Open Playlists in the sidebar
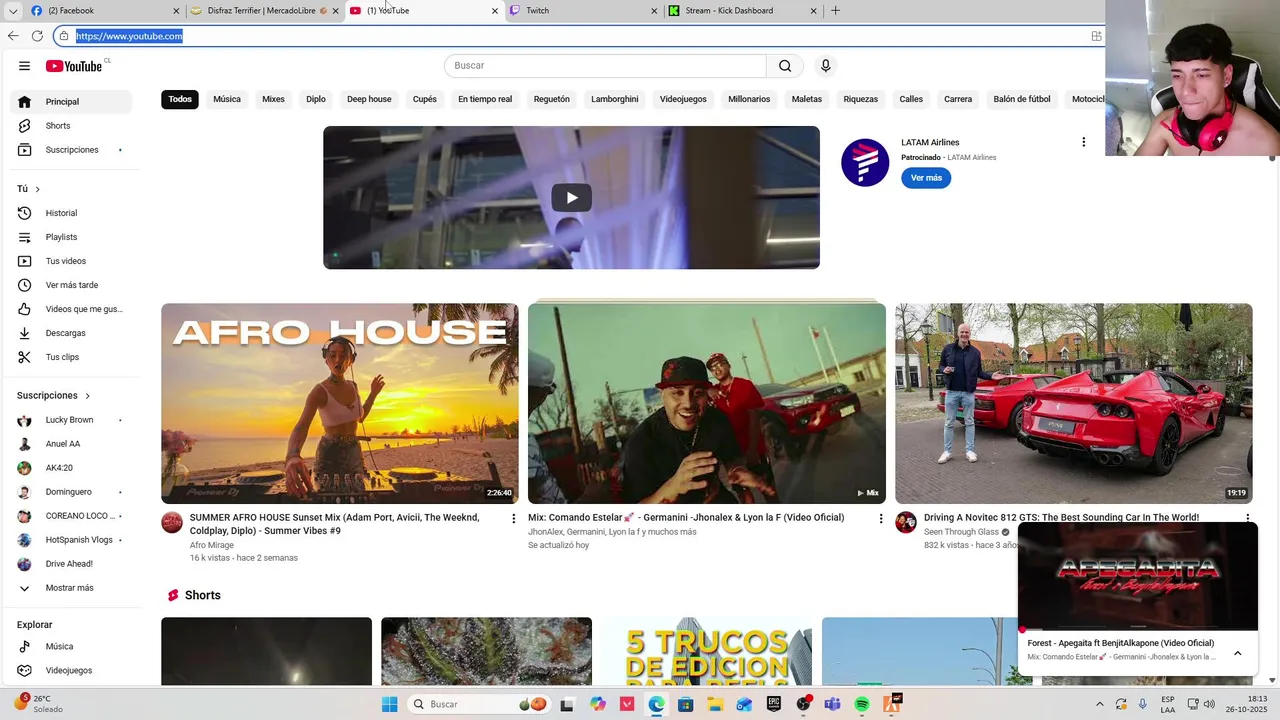The height and width of the screenshot is (720, 1280). coord(70,237)
